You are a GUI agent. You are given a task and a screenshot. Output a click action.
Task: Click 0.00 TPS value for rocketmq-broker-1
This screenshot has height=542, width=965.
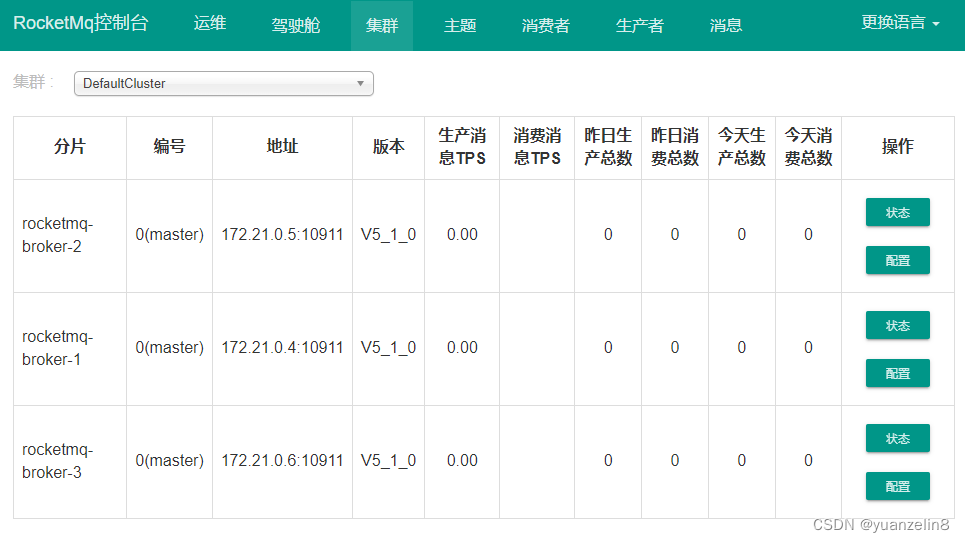coord(462,348)
